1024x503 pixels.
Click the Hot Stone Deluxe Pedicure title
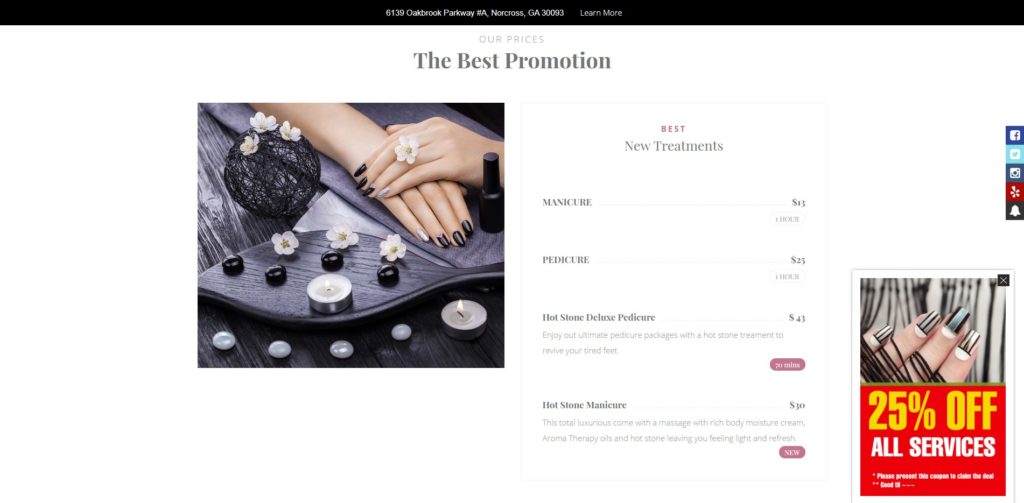(x=598, y=317)
